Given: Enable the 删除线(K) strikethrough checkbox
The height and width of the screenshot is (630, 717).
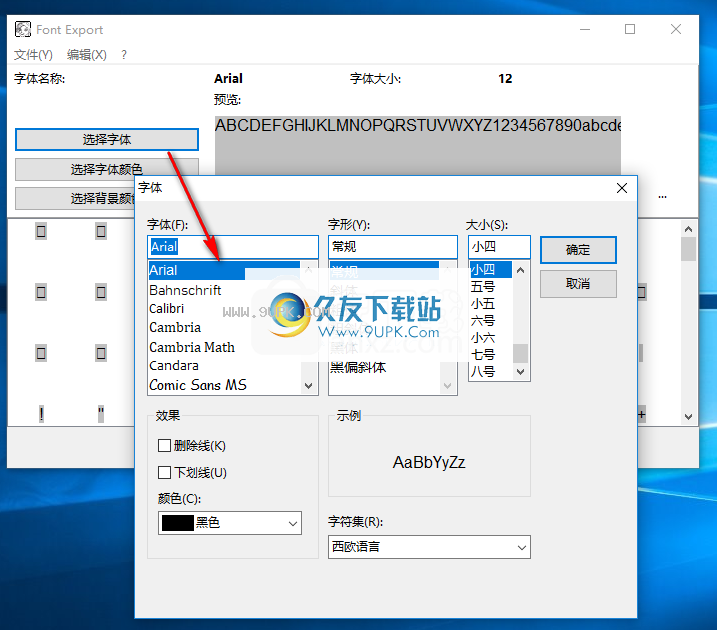Looking at the screenshot, I should coord(164,446).
